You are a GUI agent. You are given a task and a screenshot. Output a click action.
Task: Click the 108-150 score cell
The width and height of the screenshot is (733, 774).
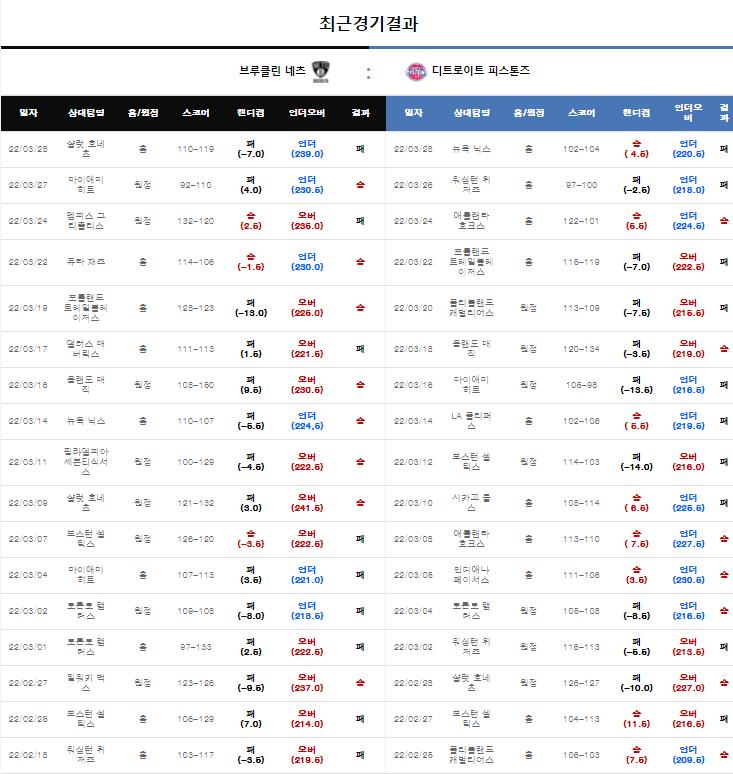(x=195, y=385)
